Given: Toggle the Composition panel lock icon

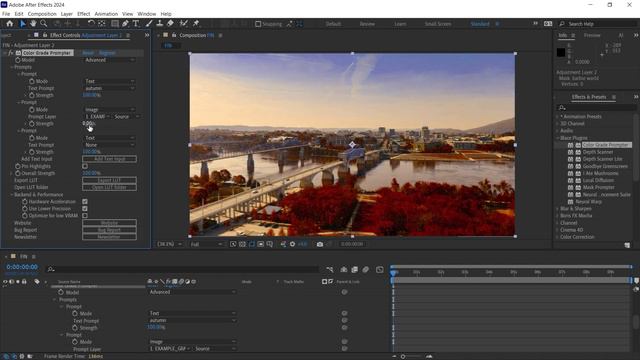Looking at the screenshot, I should click(174, 36).
